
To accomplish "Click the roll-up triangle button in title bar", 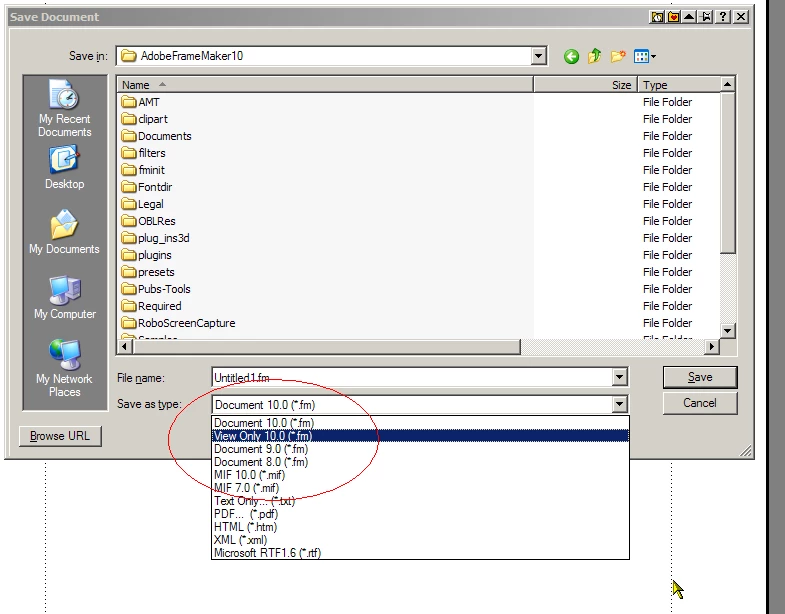I will pyautogui.click(x=689, y=17).
